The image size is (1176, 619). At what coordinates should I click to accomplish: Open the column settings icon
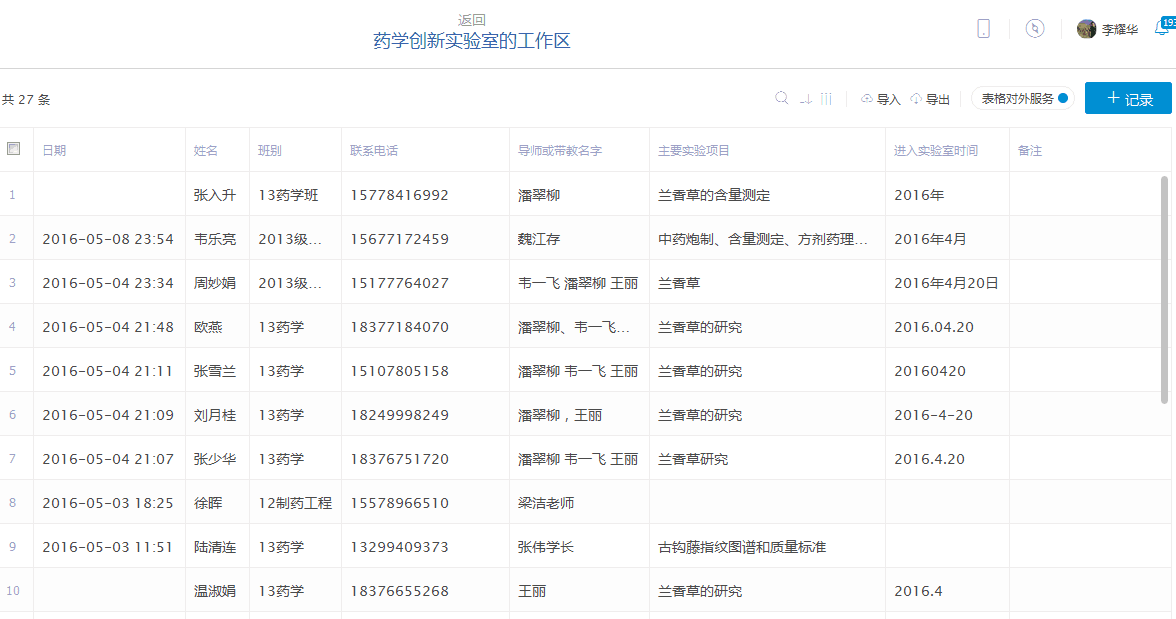(x=826, y=99)
